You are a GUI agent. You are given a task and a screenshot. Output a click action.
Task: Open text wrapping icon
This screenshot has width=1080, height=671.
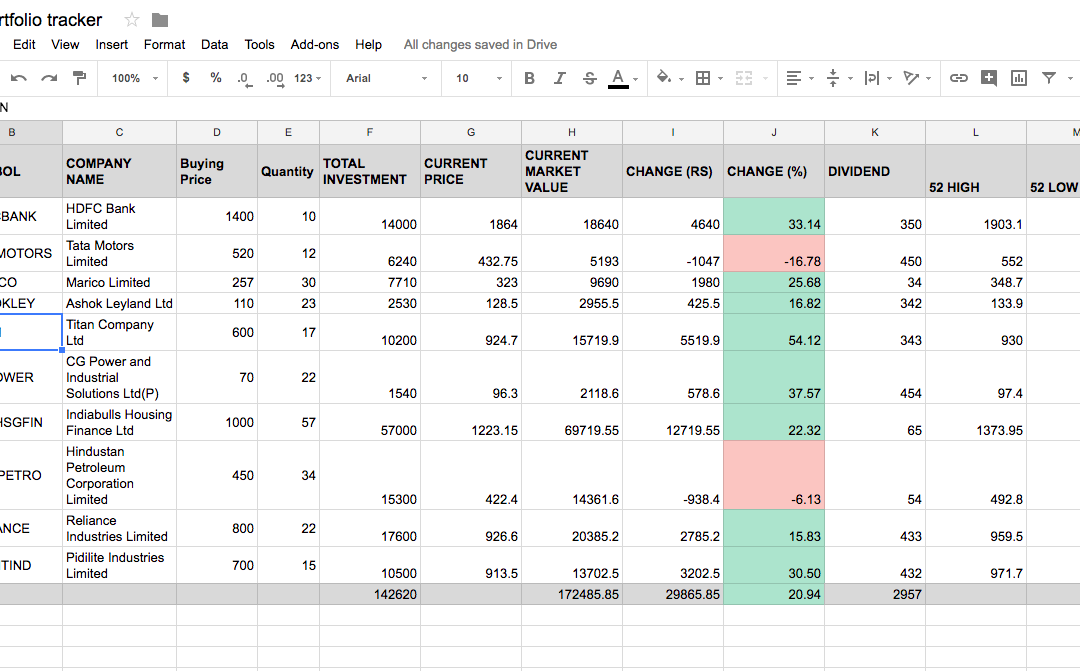(872, 79)
